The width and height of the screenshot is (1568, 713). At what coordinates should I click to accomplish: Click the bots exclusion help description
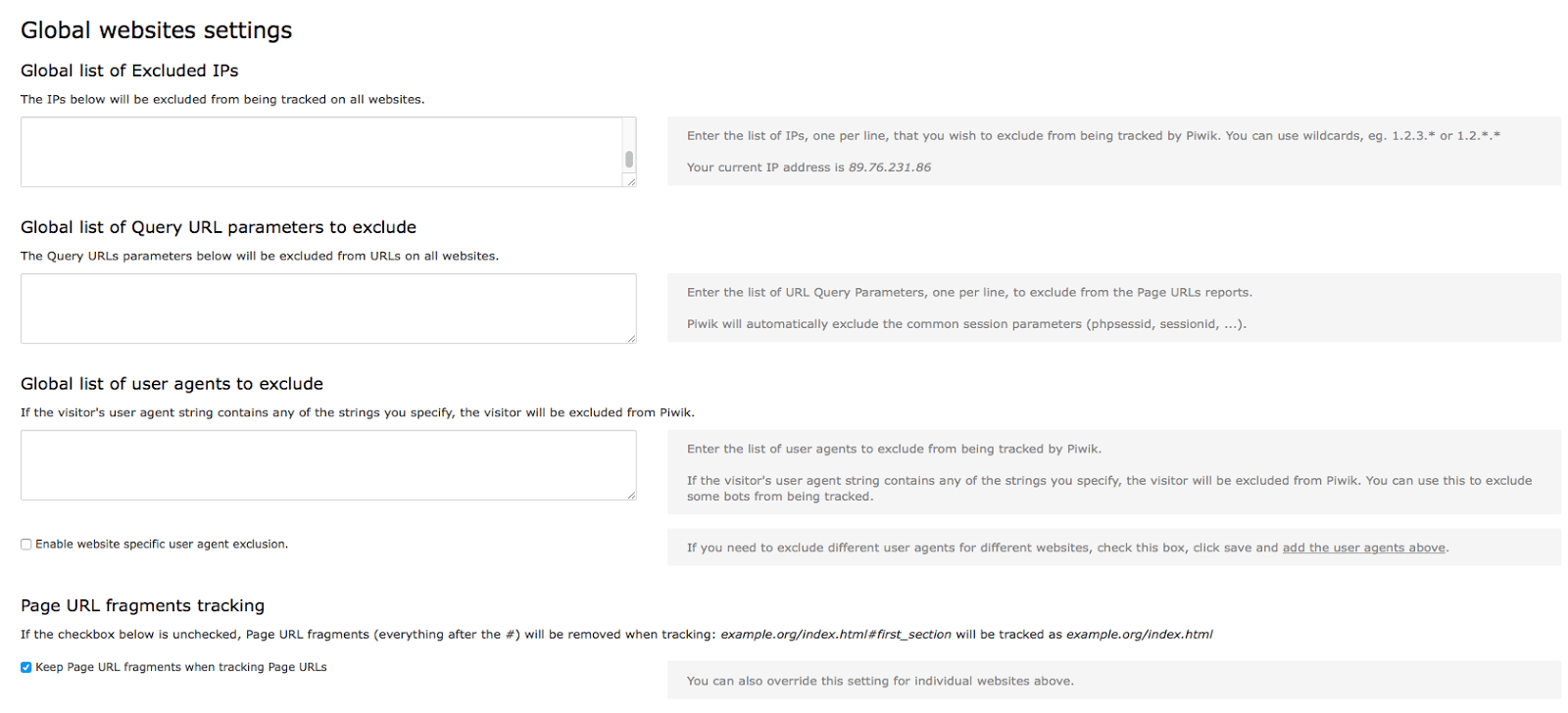coord(1107,488)
